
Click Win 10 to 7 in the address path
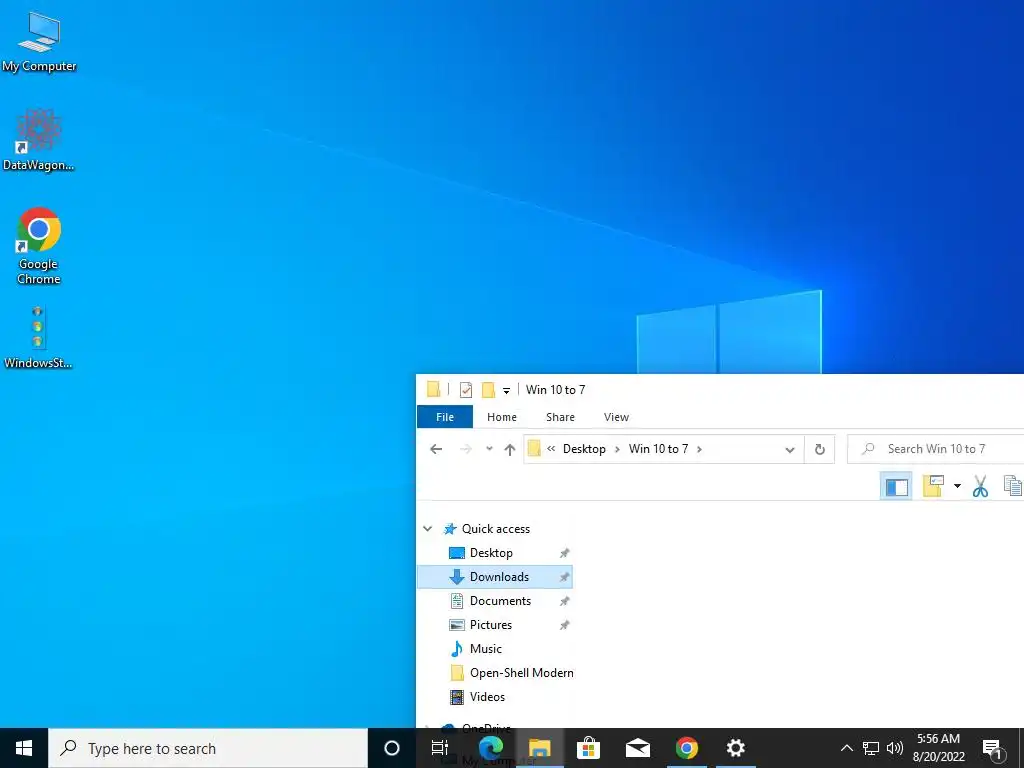(x=658, y=449)
